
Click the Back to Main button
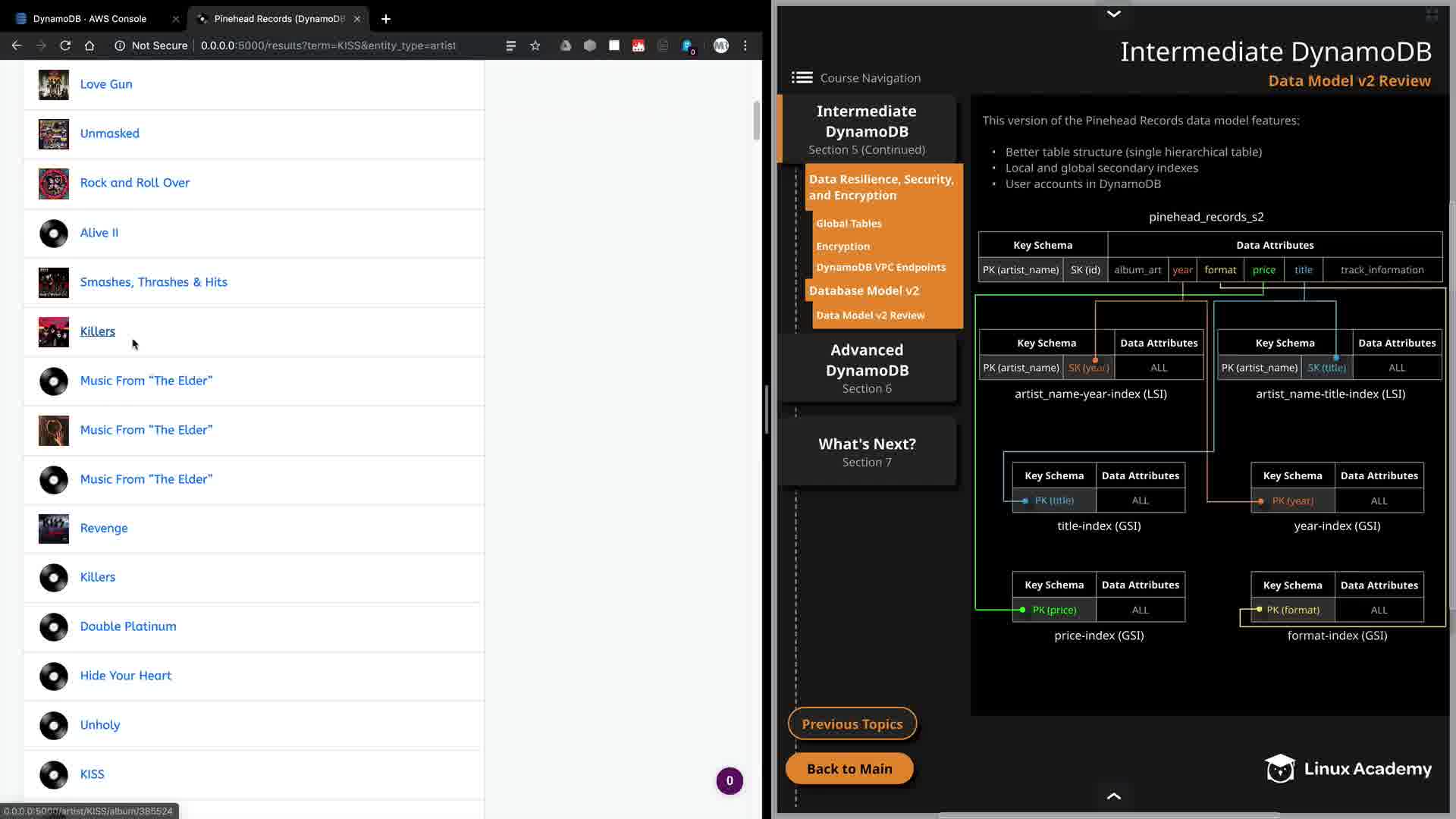coord(849,769)
